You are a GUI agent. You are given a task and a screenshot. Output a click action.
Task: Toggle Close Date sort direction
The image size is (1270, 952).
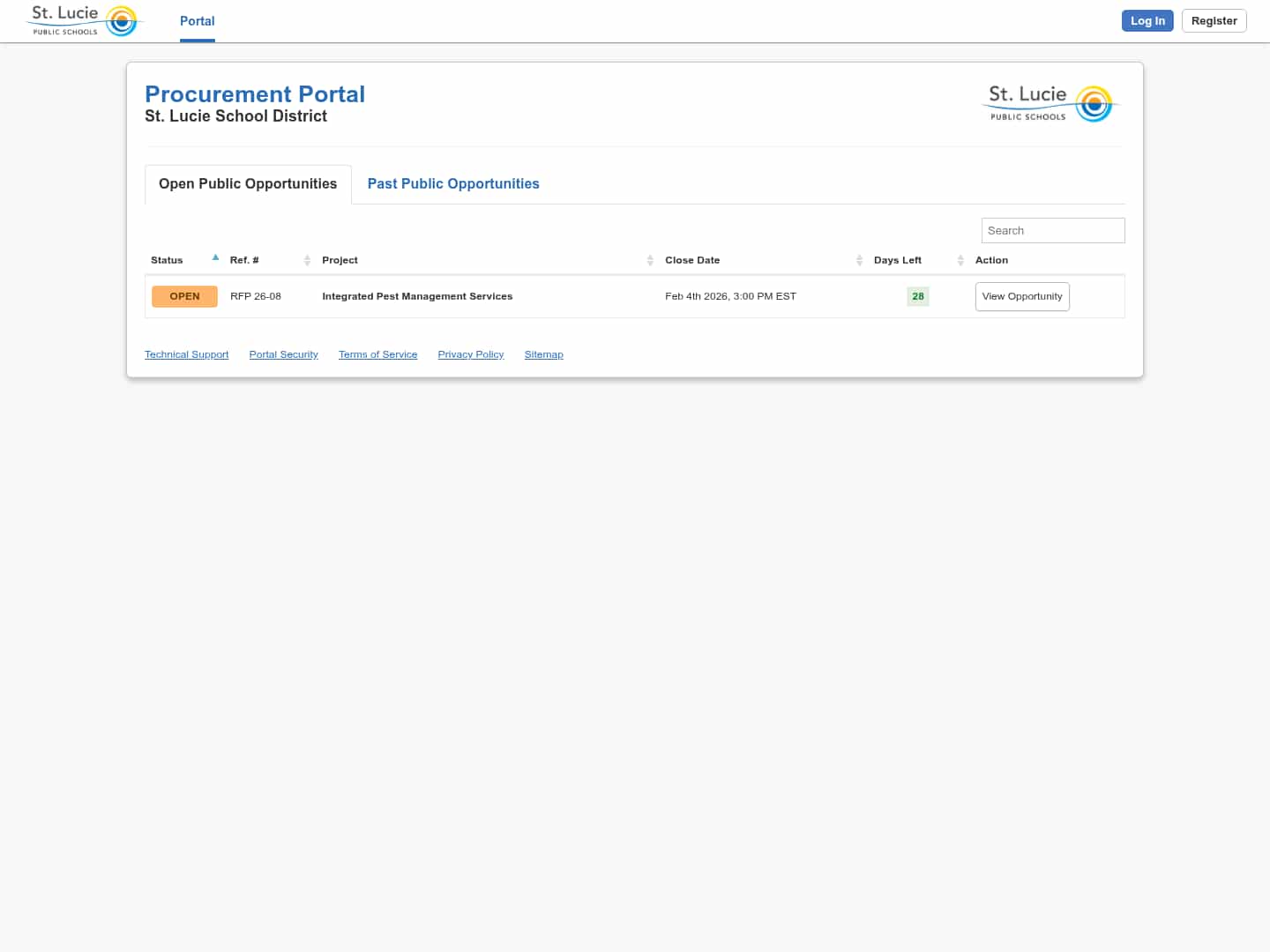pos(859,260)
